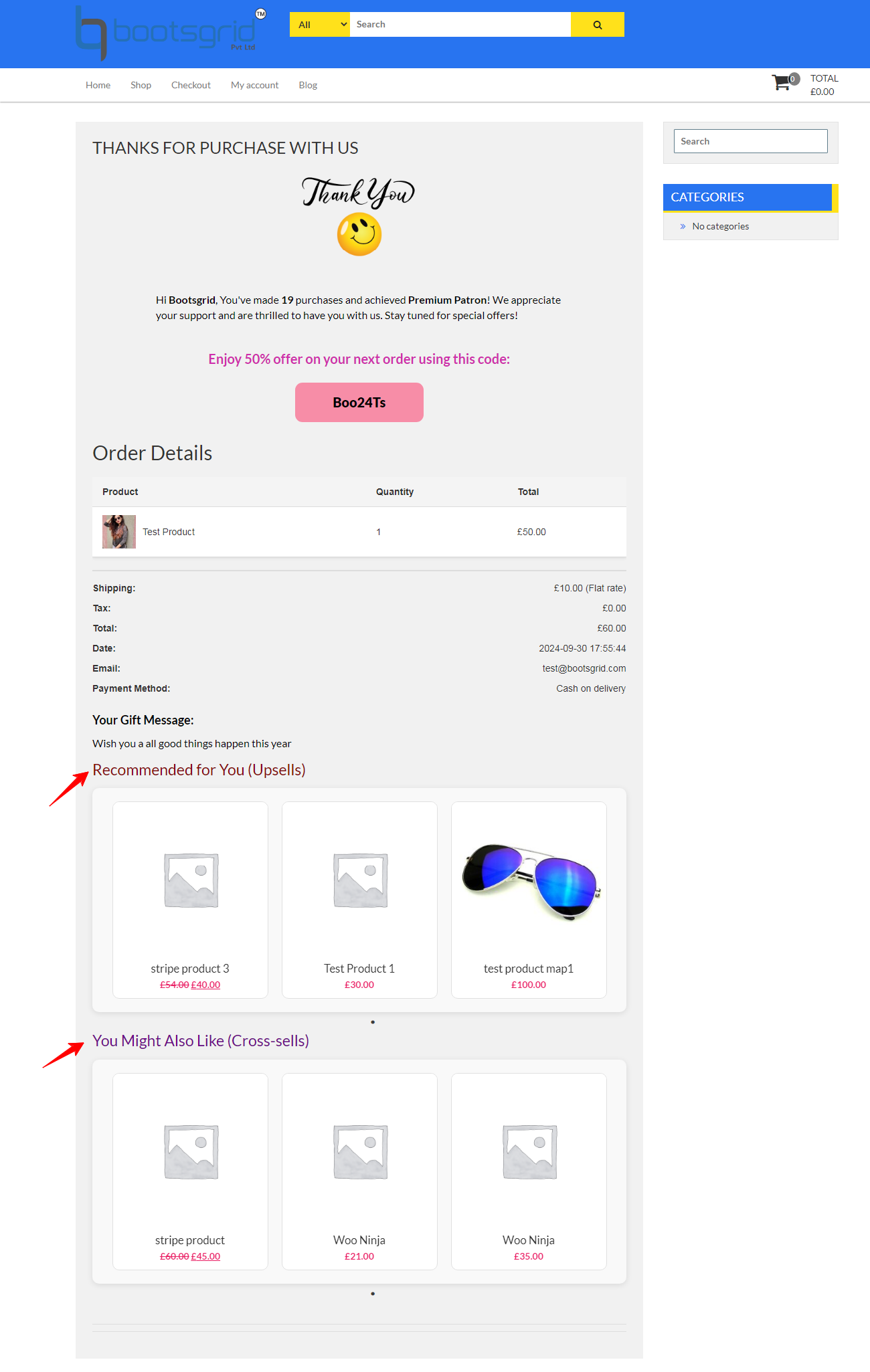
Task: Open the test product map1 title
Action: point(529,969)
